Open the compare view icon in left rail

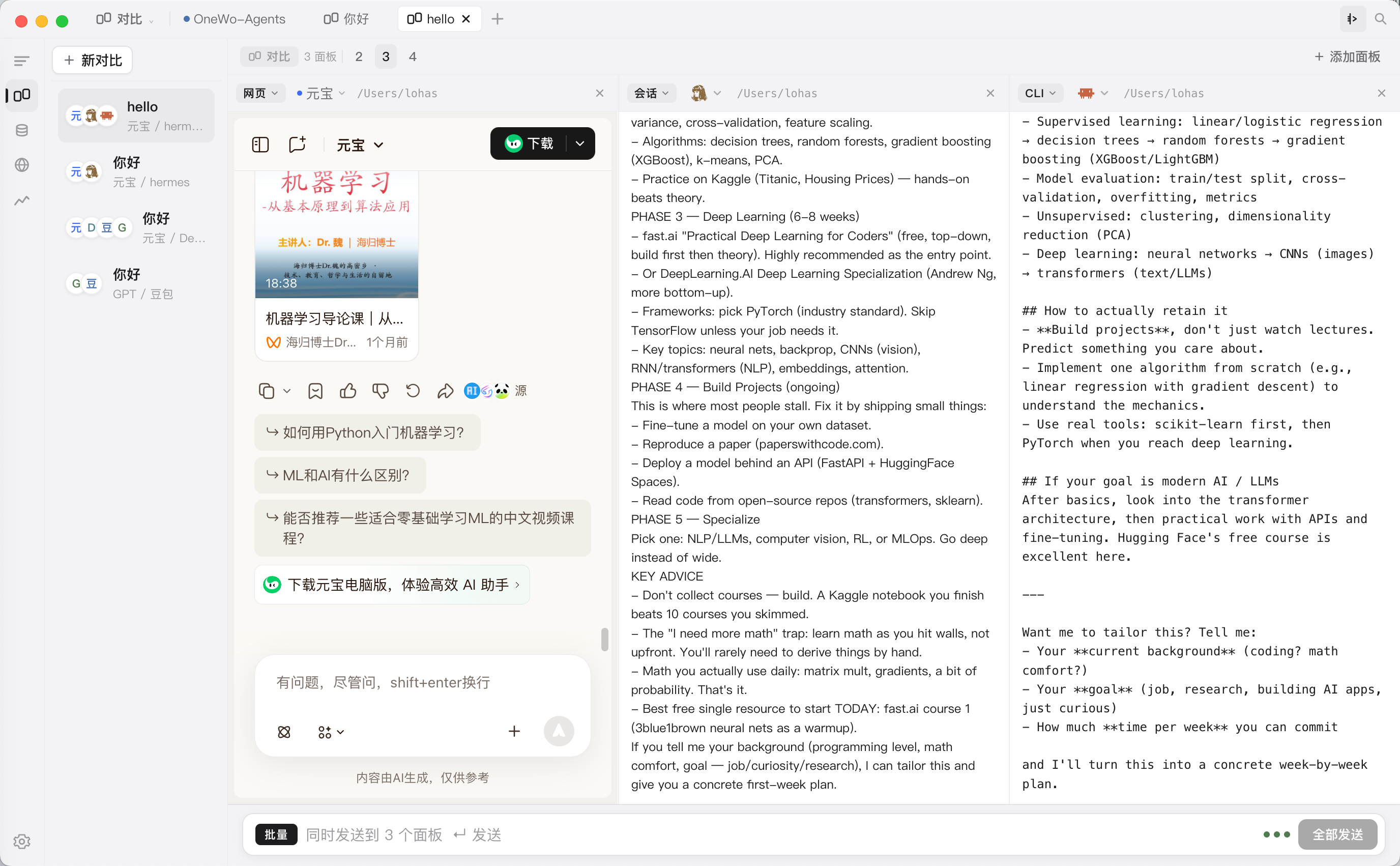22,95
